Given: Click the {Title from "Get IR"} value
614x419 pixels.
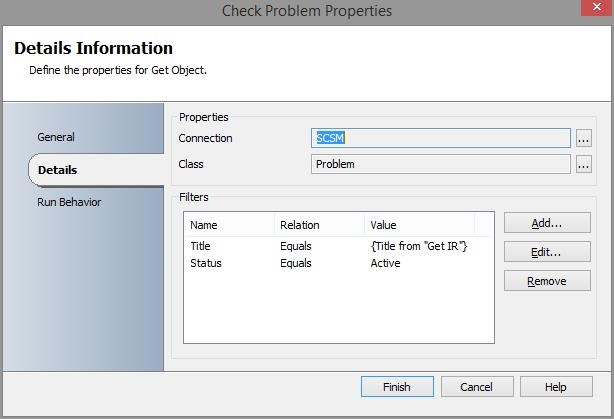Looking at the screenshot, I should [x=418, y=246].
